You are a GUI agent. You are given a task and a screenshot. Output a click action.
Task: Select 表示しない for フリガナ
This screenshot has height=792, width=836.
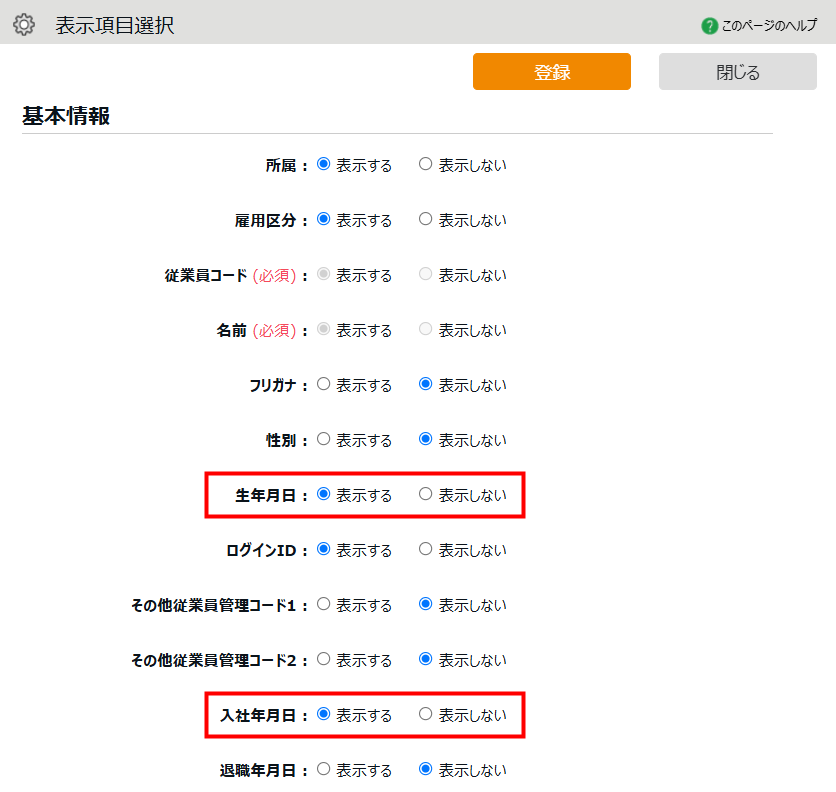[x=425, y=384]
